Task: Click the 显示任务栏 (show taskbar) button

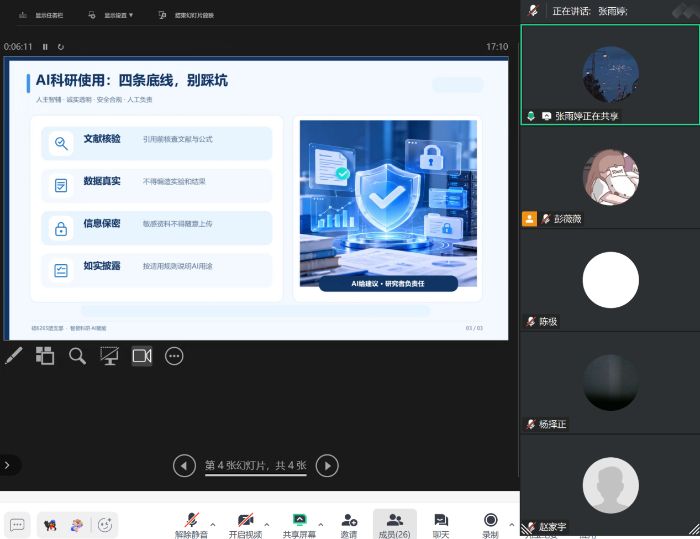Action: 41,15
